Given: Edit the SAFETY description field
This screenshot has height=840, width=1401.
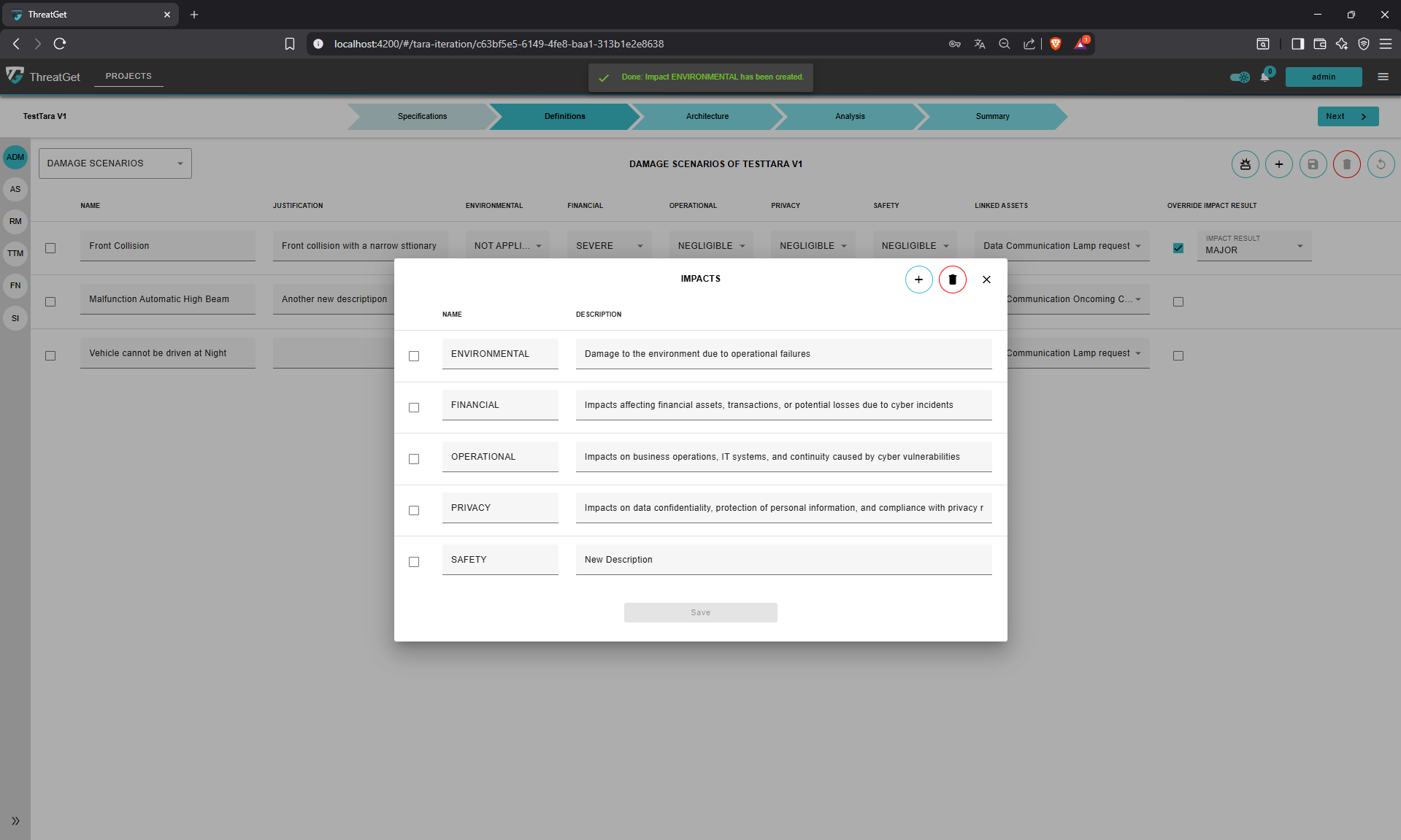Looking at the screenshot, I should point(783,560).
